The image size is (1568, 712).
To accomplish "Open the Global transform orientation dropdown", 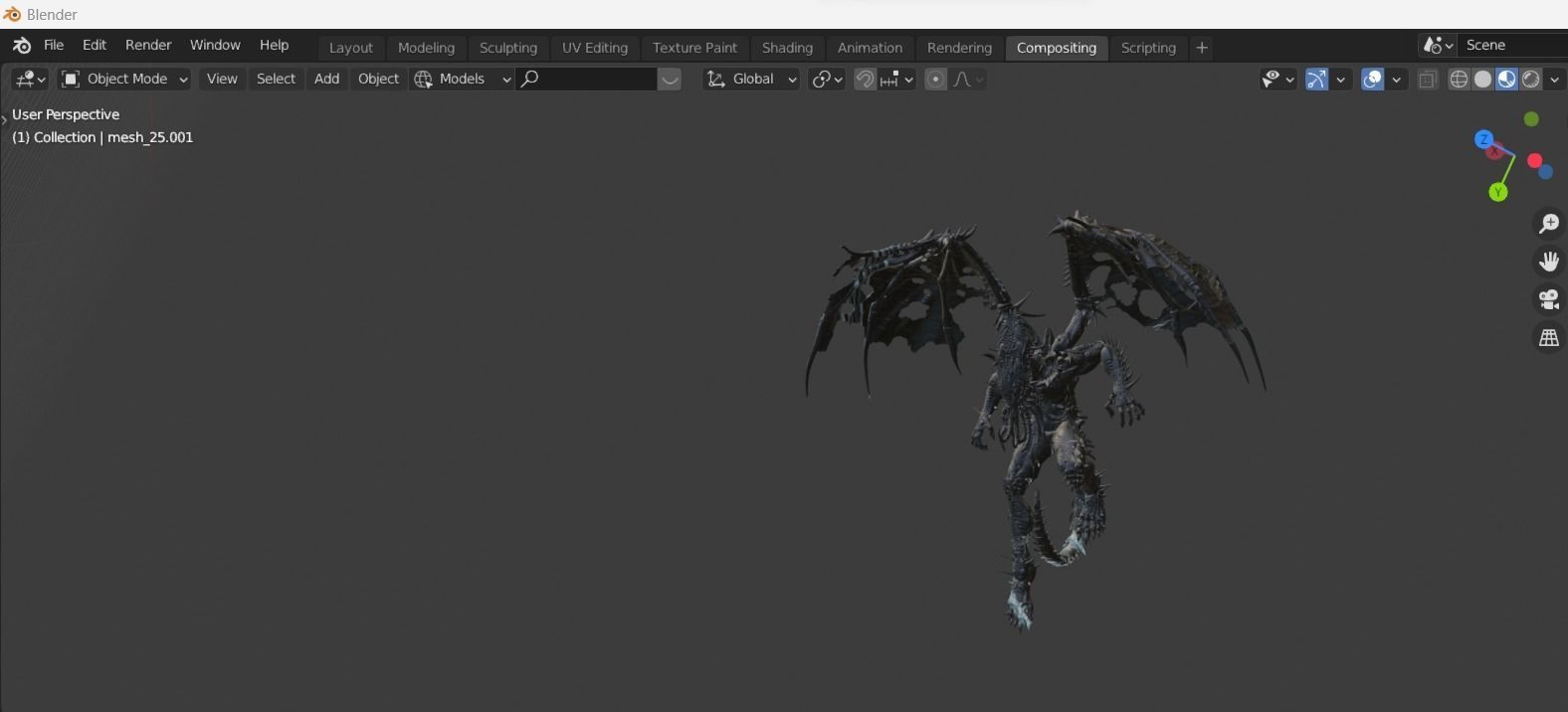I will 751,79.
